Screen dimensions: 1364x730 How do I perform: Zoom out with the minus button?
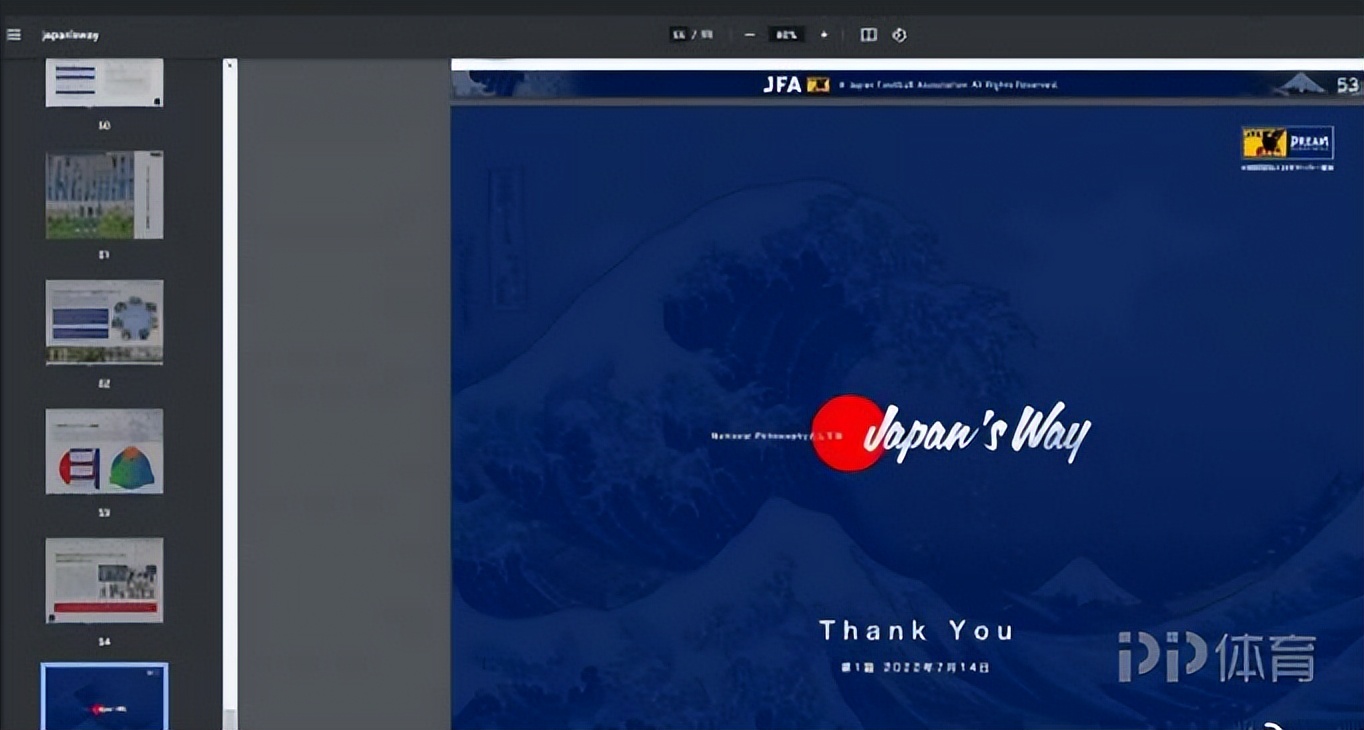[749, 35]
